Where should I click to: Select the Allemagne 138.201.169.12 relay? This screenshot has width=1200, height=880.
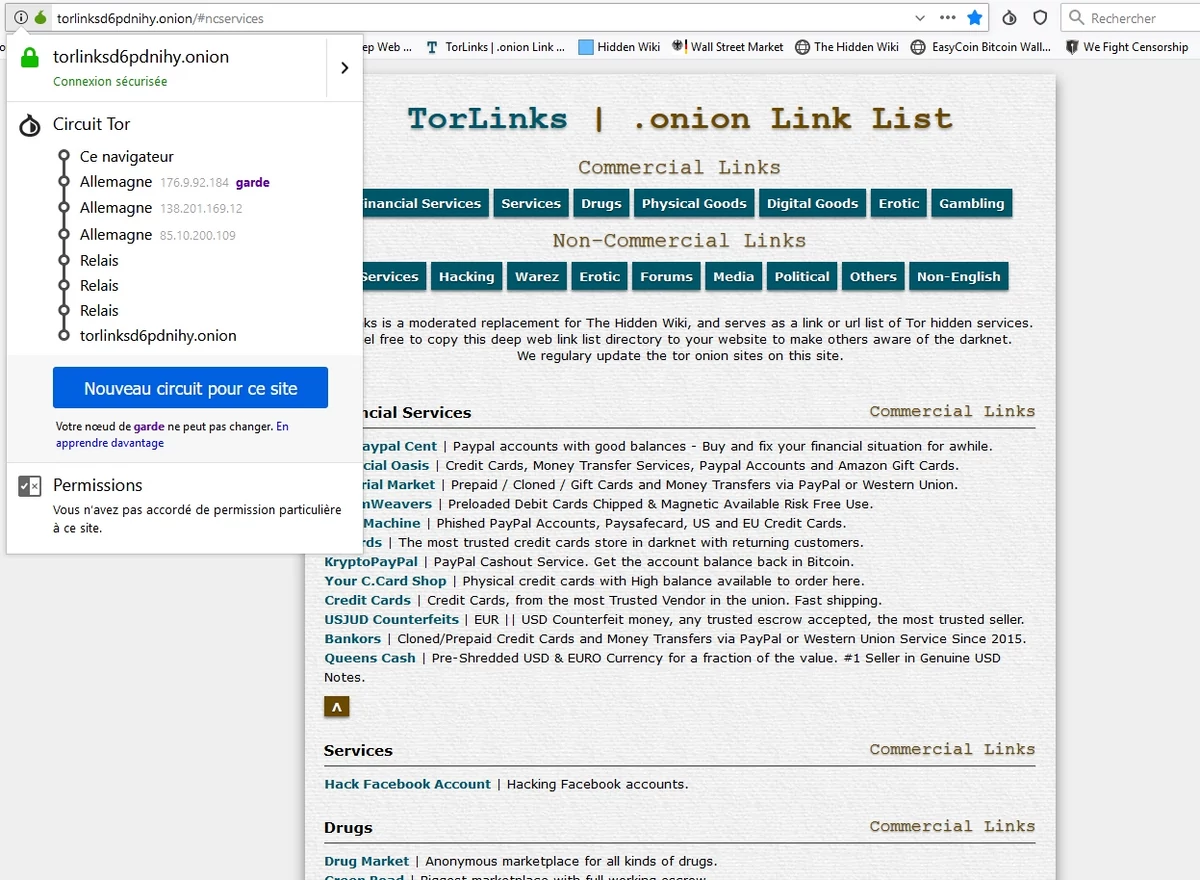pos(161,208)
